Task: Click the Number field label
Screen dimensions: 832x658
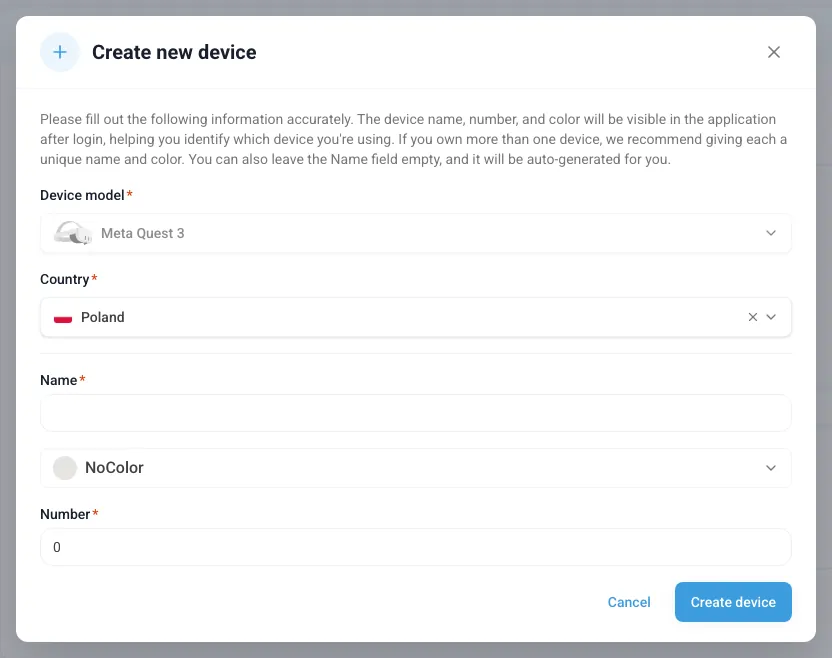Action: click(x=65, y=514)
